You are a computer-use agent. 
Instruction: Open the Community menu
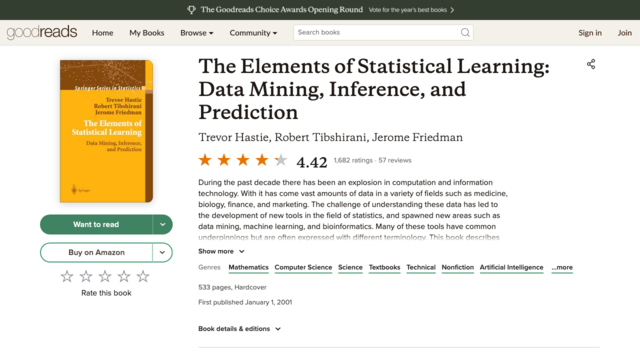253,33
